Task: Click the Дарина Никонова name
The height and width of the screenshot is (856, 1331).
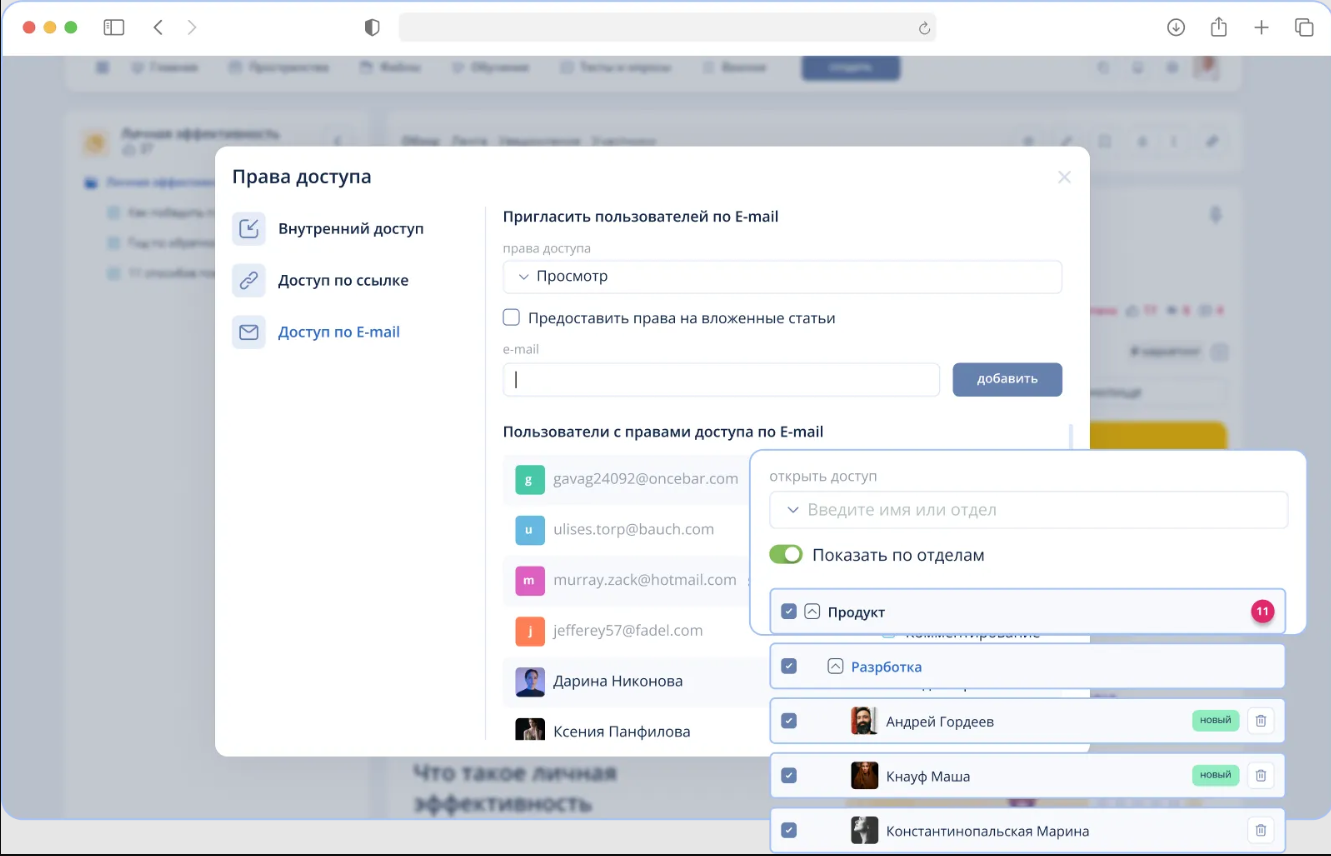Action: [618, 682]
